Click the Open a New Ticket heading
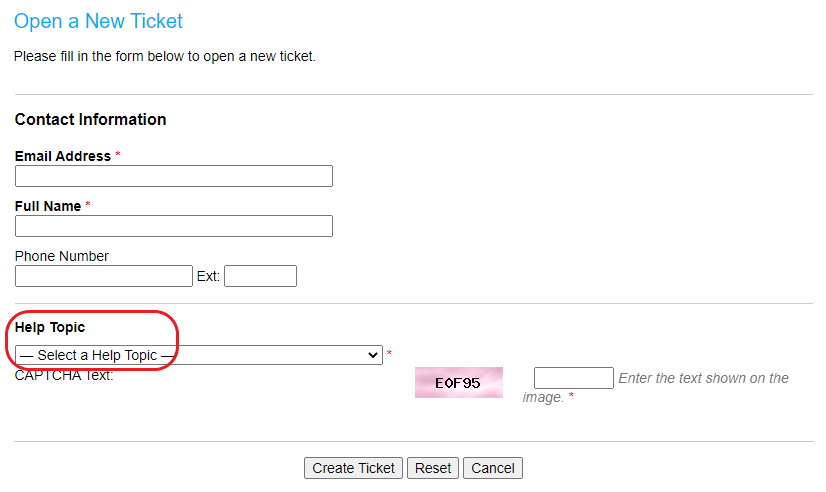This screenshot has width=826, height=492. click(98, 21)
